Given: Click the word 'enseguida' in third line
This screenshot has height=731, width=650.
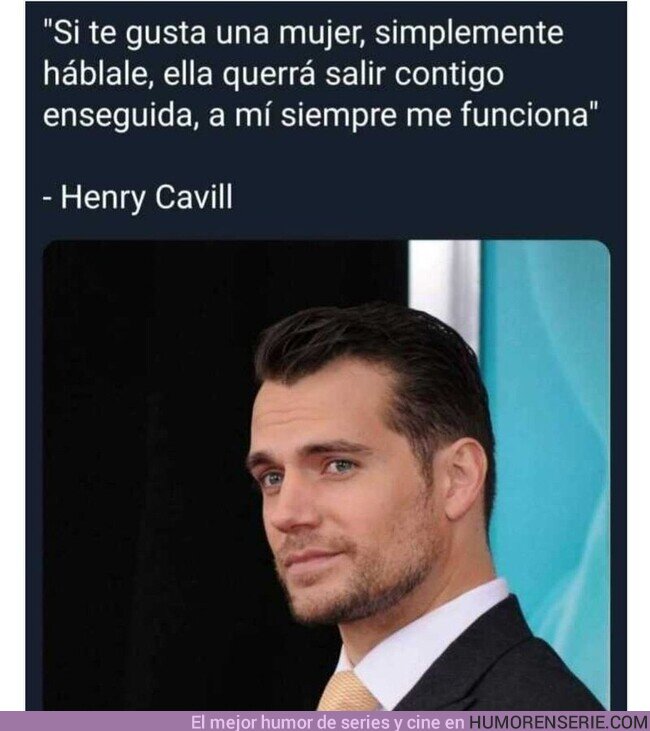Looking at the screenshot, I should [118, 115].
